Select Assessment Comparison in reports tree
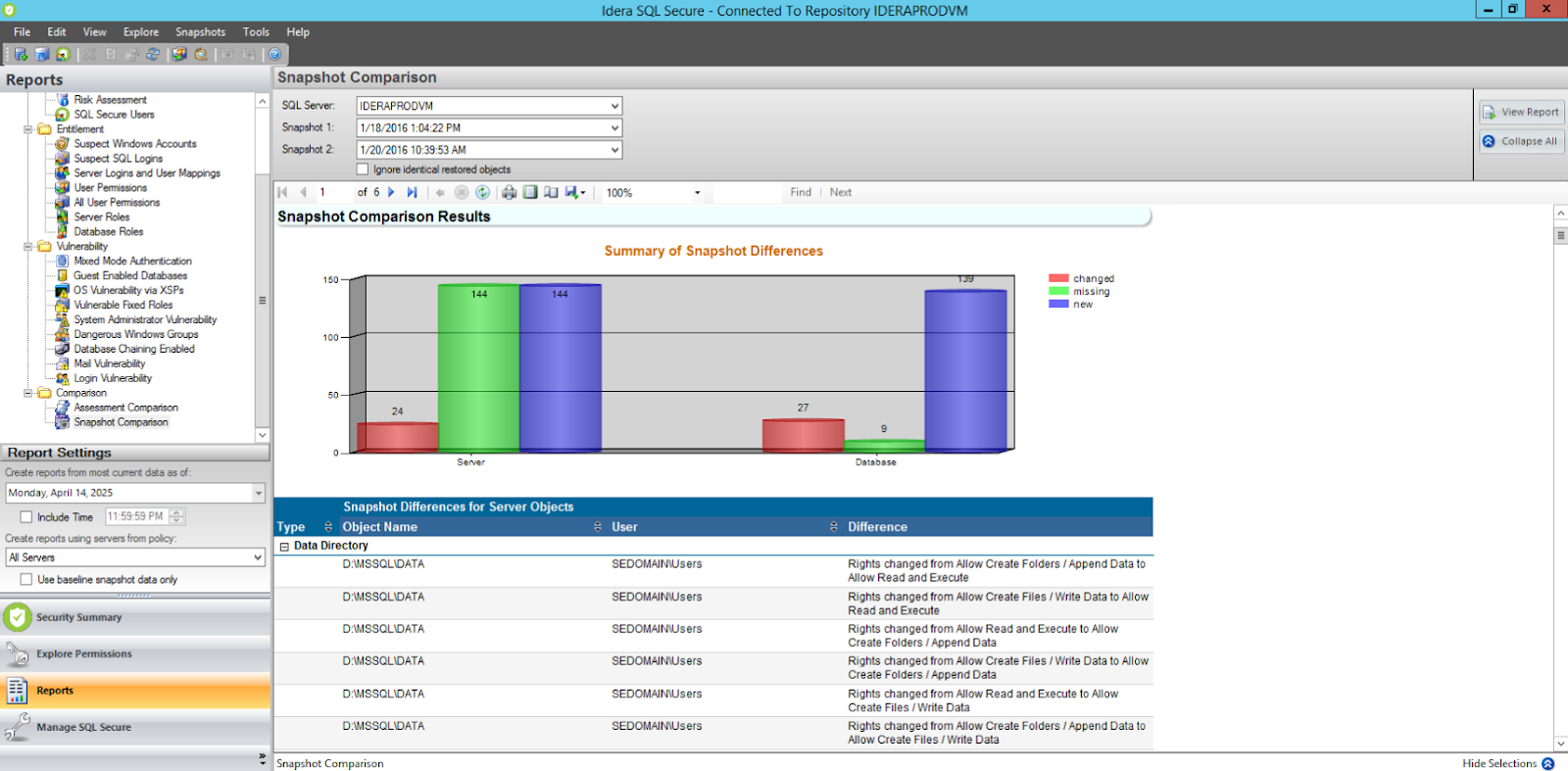The image size is (1568, 771). pyautogui.click(x=125, y=408)
